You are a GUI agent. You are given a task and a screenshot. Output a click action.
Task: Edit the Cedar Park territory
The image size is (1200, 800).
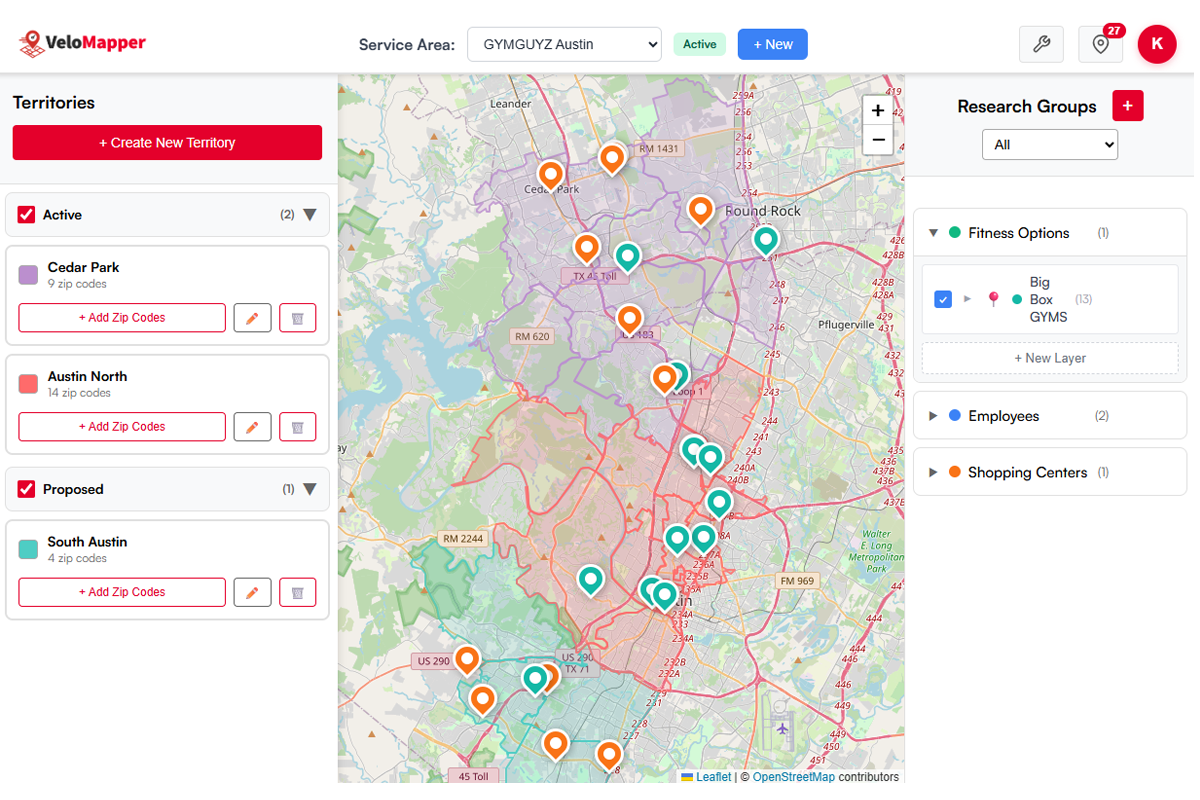coord(252,318)
